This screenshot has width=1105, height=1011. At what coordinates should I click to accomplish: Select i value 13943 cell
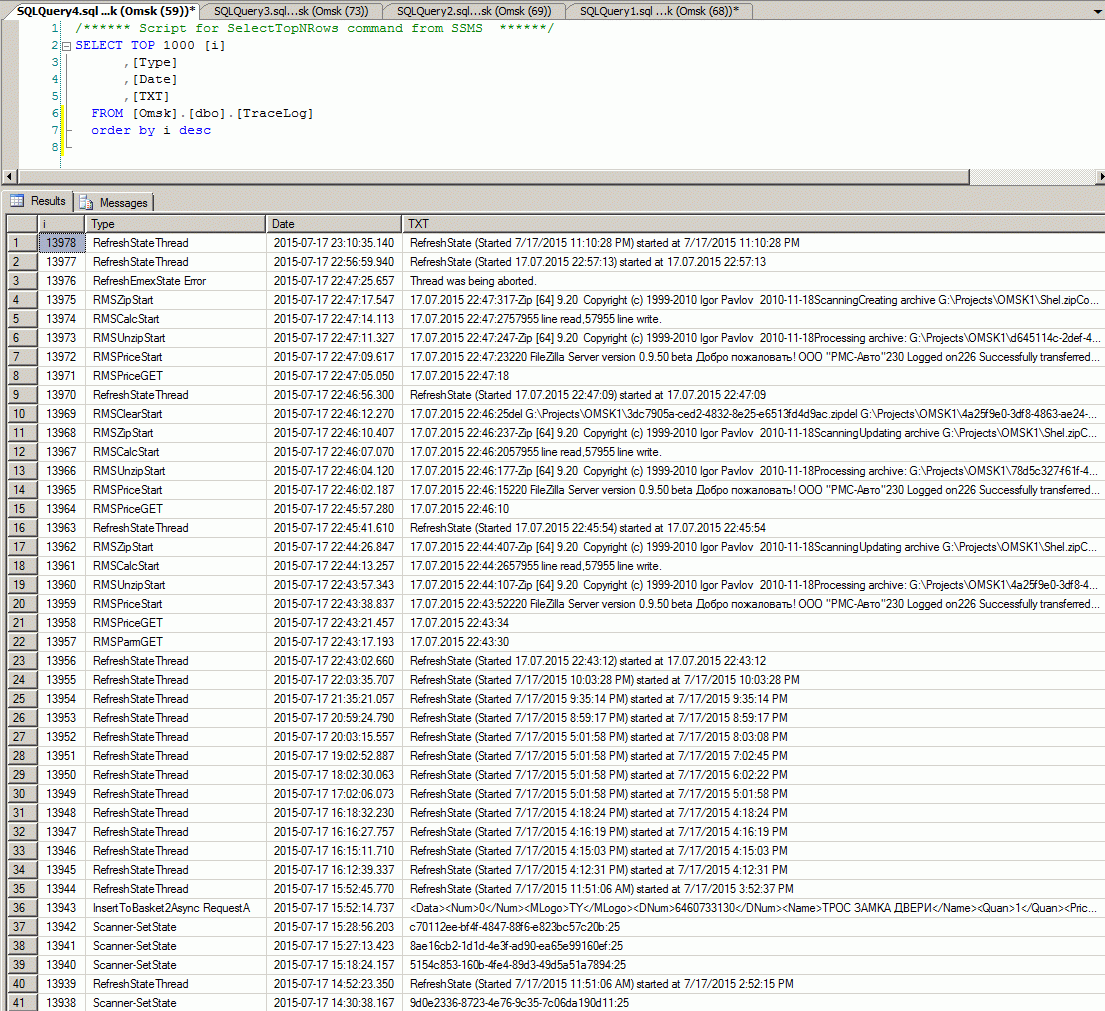click(x=61, y=909)
